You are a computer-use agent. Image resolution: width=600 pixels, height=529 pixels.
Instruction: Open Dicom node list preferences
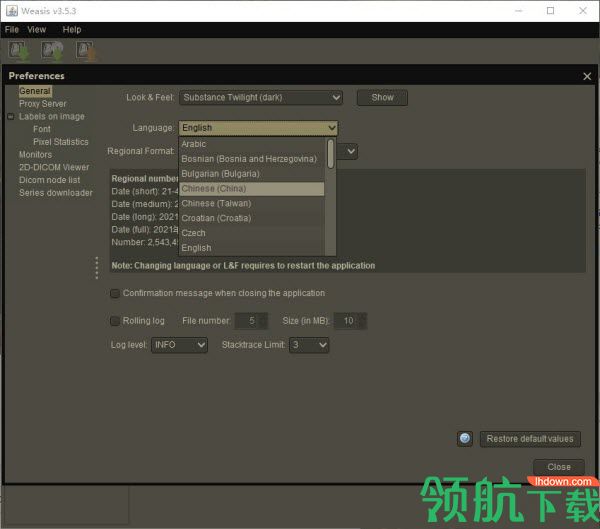49,180
